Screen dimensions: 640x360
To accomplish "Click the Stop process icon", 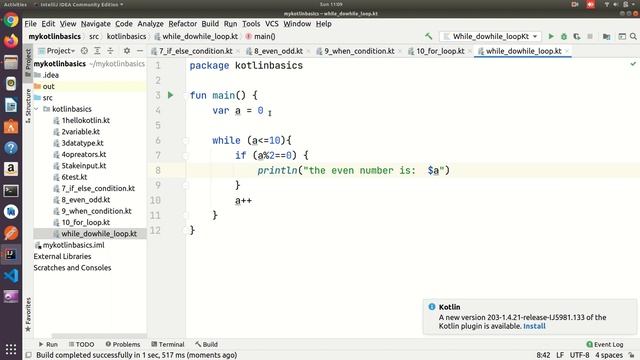I will click(590, 36).
